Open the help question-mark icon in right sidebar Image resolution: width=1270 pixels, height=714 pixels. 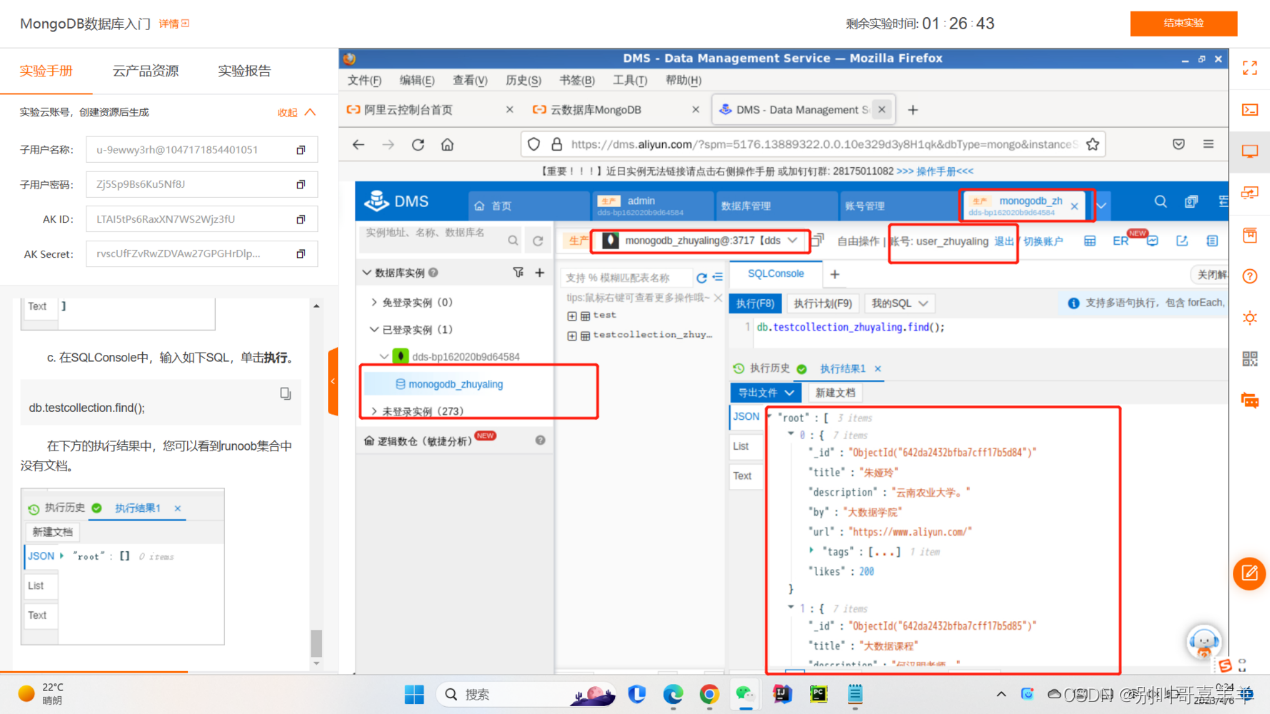click(1249, 277)
